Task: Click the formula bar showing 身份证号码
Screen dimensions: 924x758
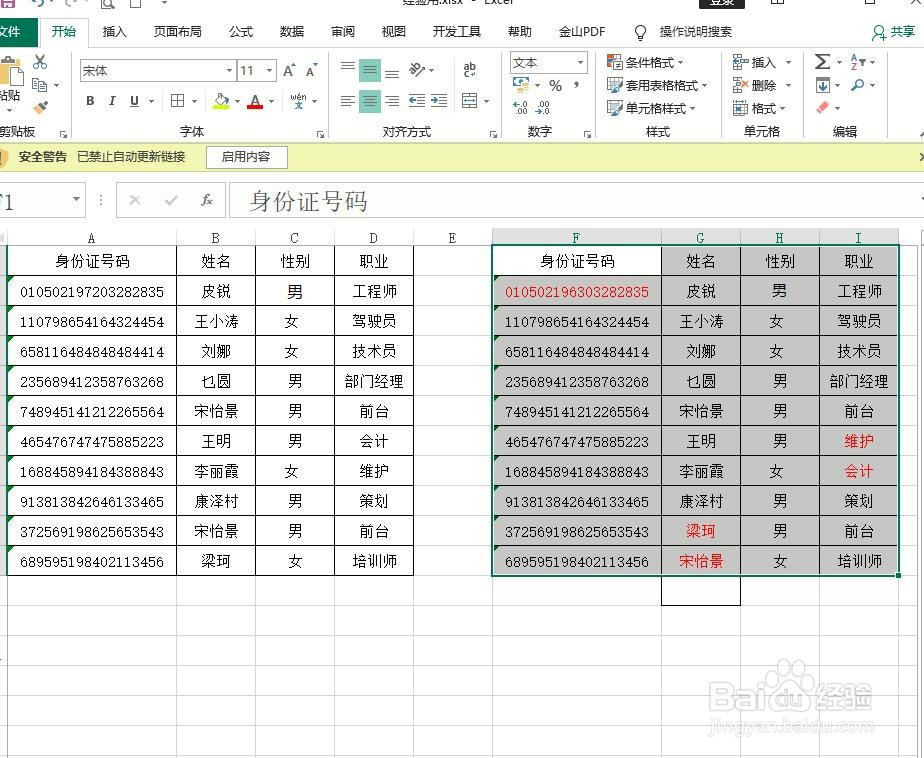Action: 575,200
